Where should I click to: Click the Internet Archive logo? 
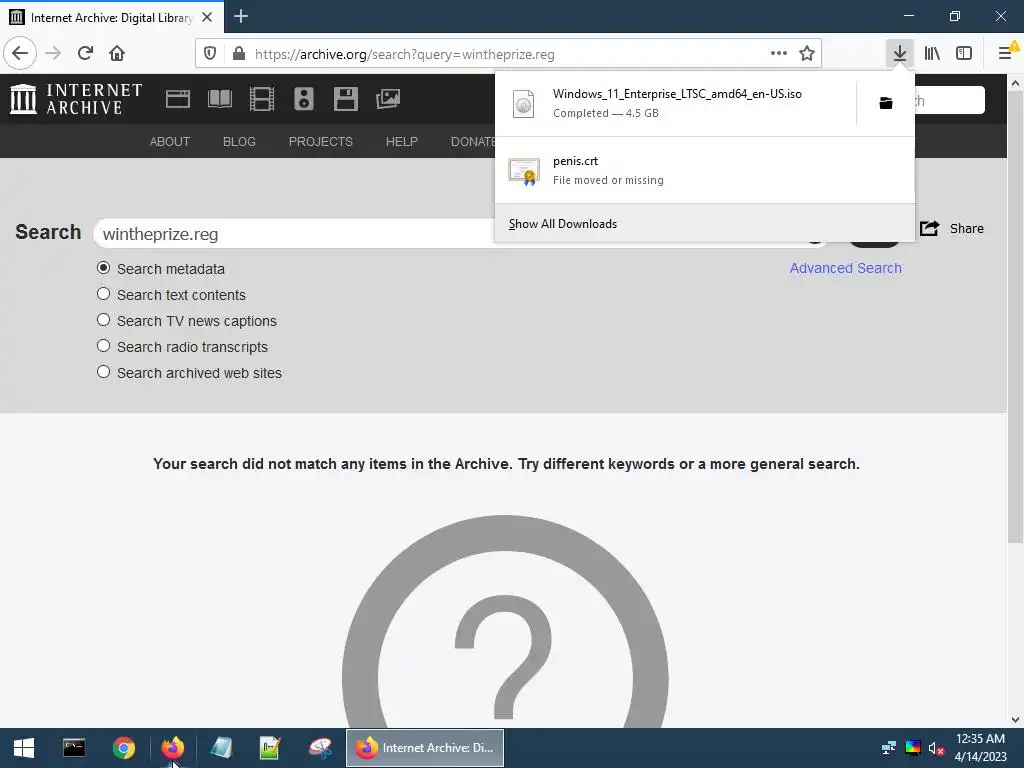(x=76, y=99)
